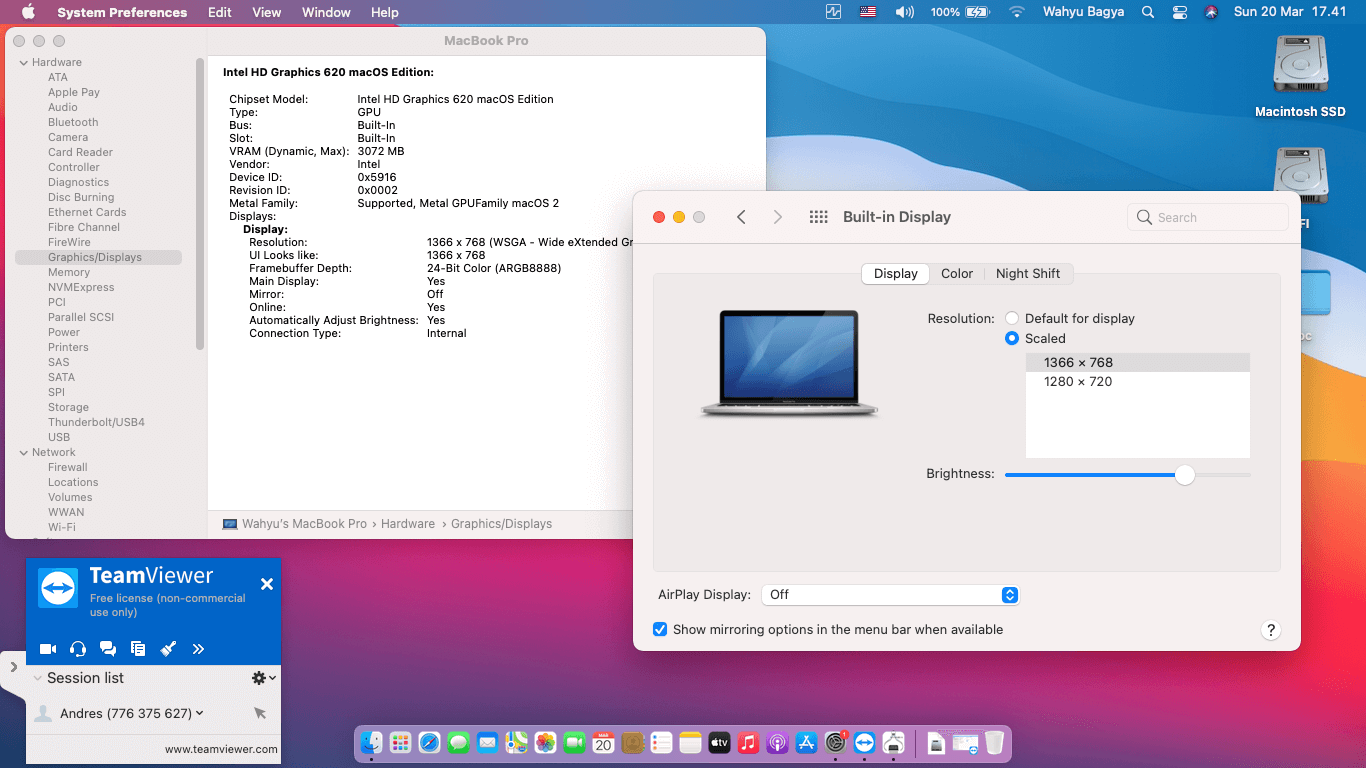This screenshot has height=768, width=1366.
Task: Select Wi-Fi under Network sidebar
Action: (62, 527)
